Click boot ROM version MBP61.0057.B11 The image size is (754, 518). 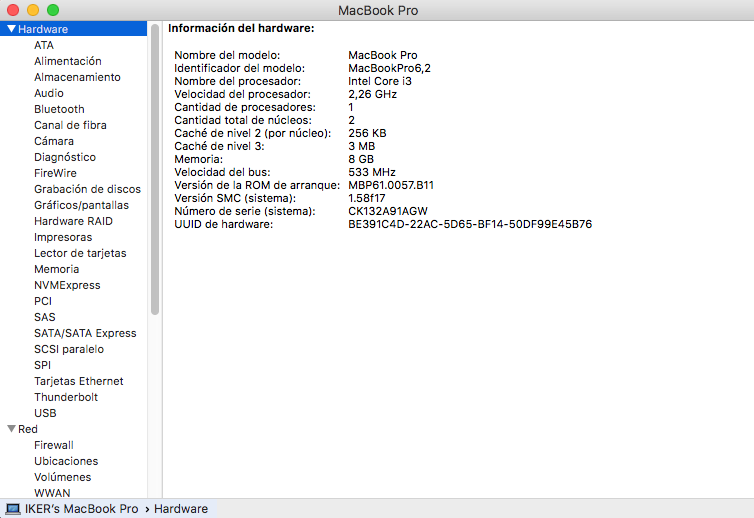pos(391,185)
